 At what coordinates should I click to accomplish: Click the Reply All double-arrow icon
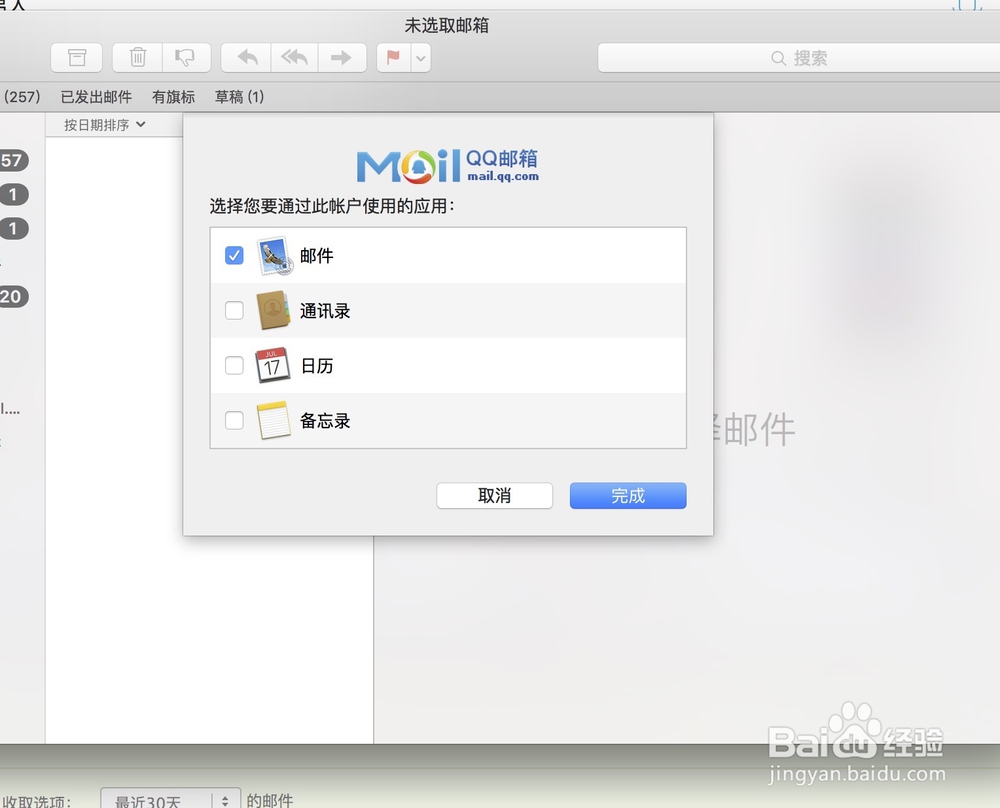(x=294, y=58)
